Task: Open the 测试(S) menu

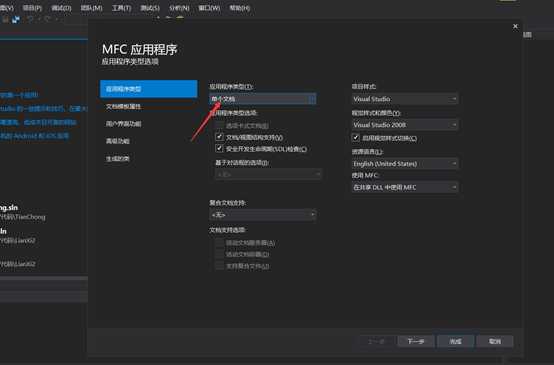Action: coord(150,8)
